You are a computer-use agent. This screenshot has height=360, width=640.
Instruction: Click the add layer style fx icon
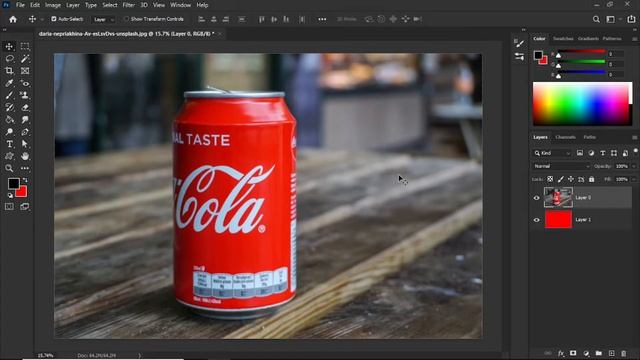click(561, 353)
